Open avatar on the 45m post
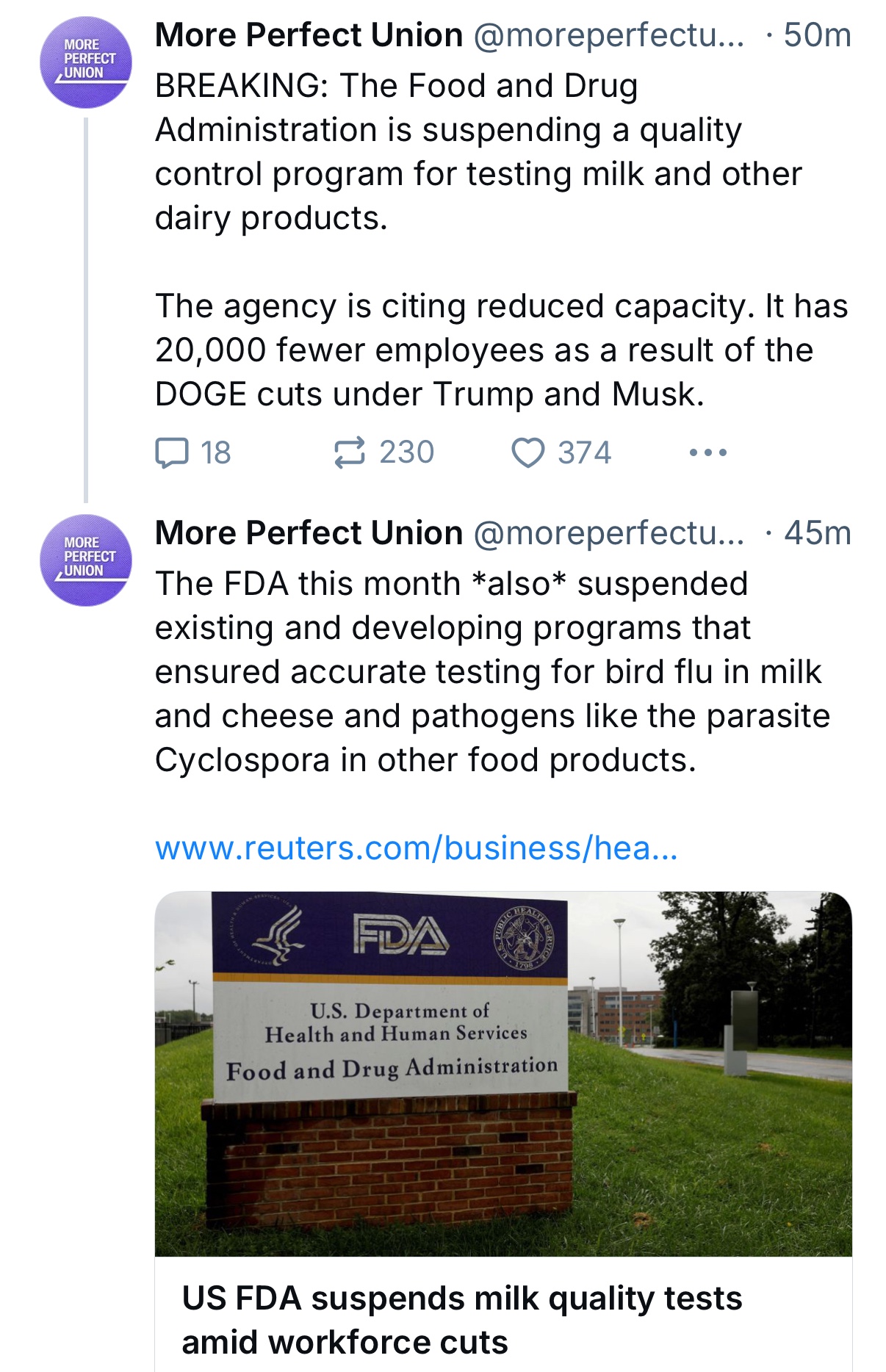 coord(86,560)
